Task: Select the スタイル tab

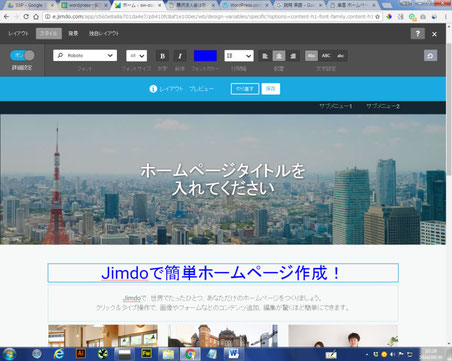Action: [x=49, y=33]
